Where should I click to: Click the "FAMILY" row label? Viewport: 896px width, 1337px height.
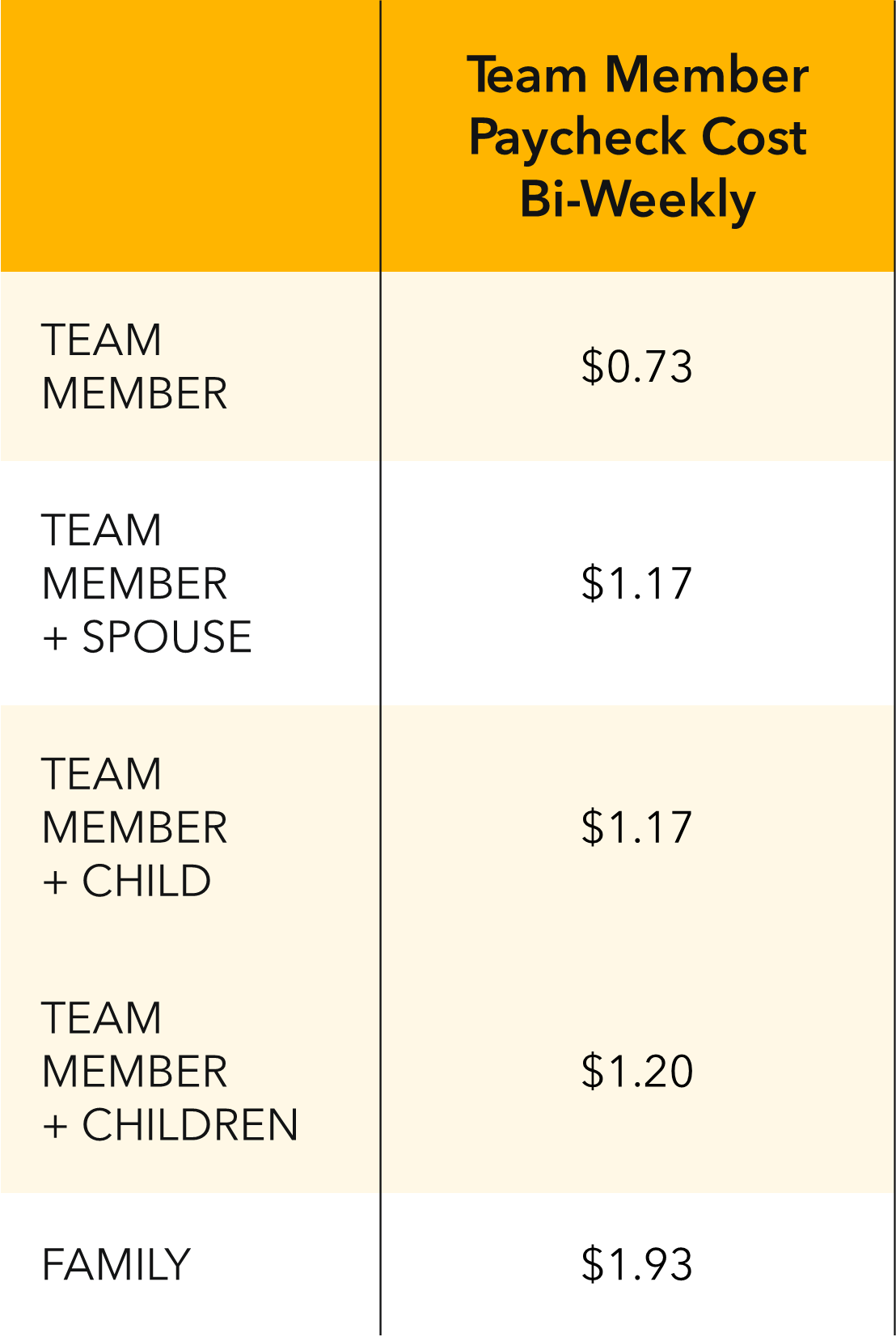[x=116, y=1265]
